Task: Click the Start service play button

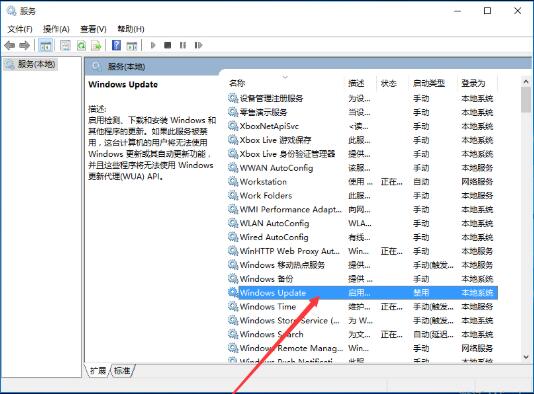Action: (153, 45)
